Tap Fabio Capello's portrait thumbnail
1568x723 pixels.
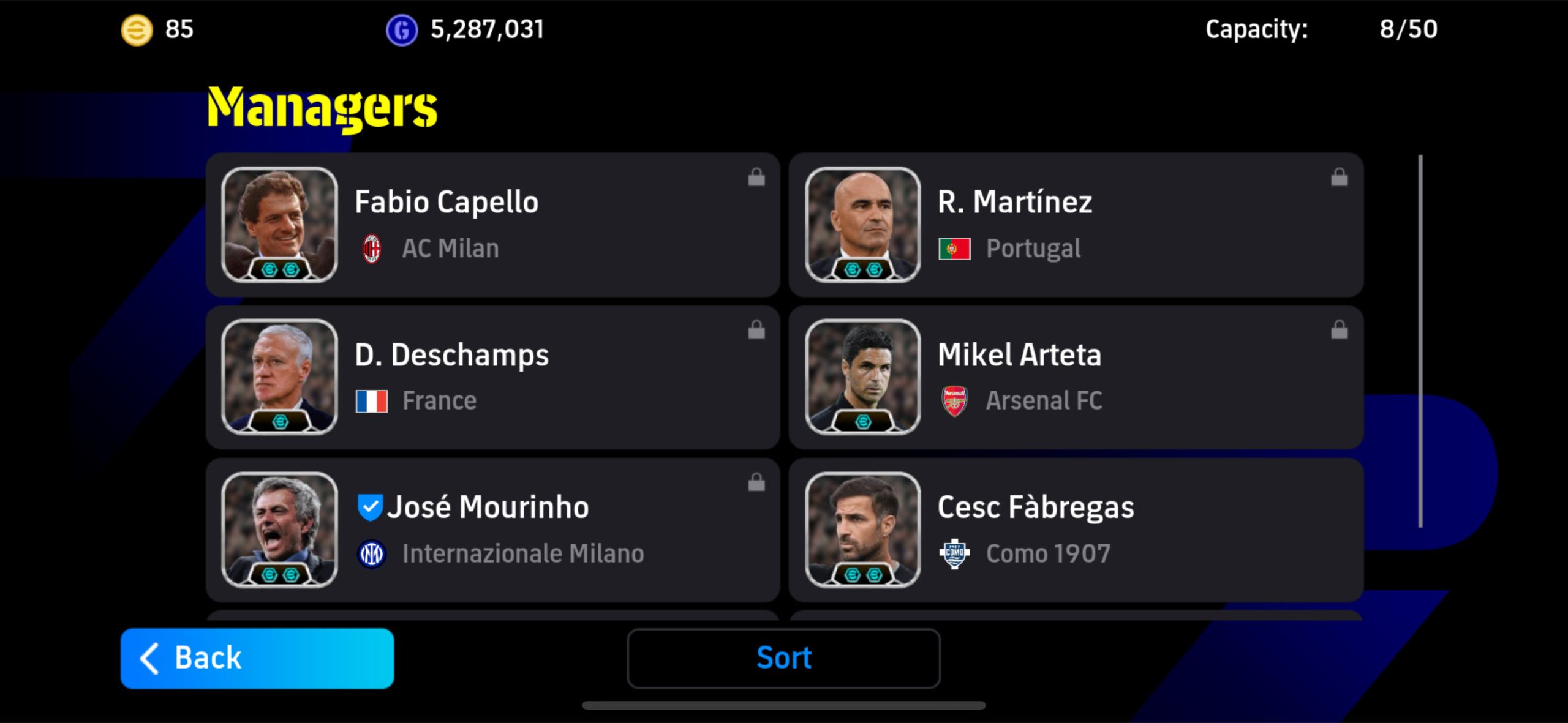point(280,225)
